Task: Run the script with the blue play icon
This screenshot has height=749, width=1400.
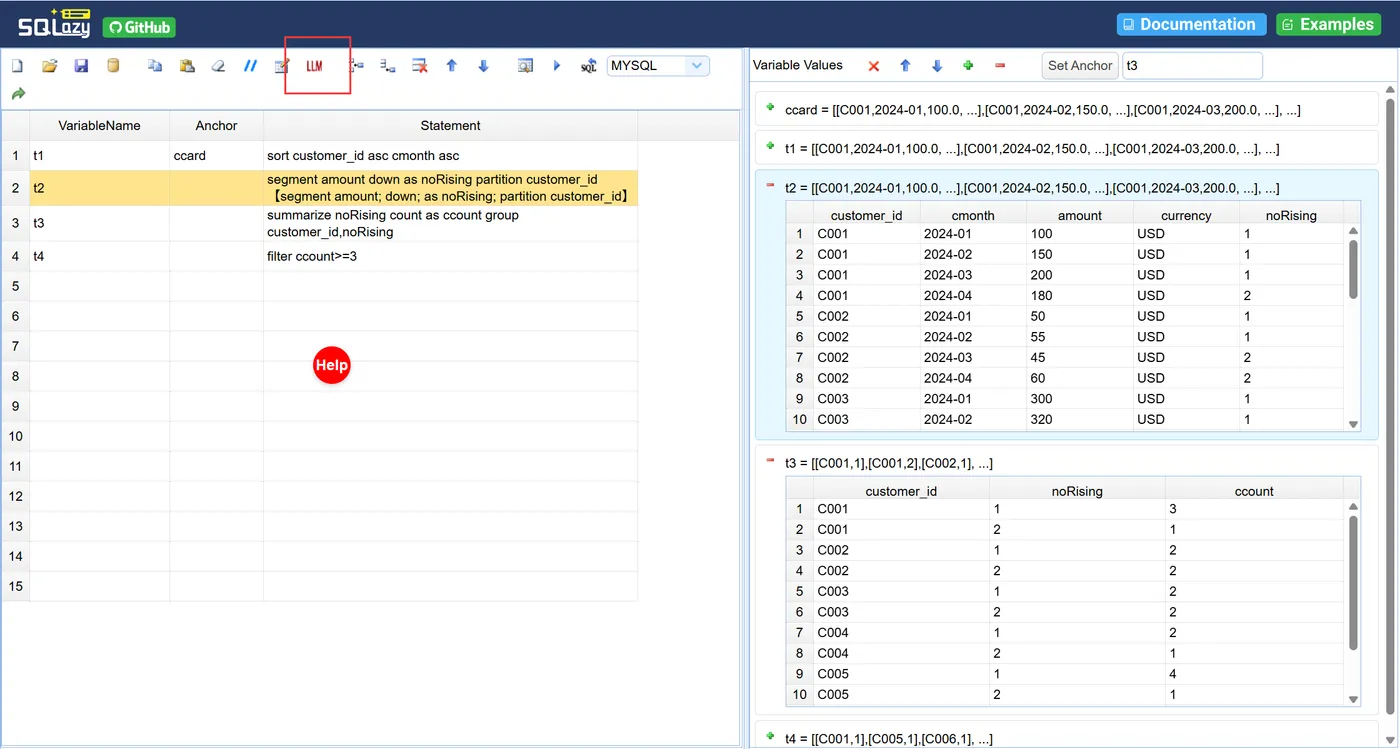Action: (x=557, y=66)
